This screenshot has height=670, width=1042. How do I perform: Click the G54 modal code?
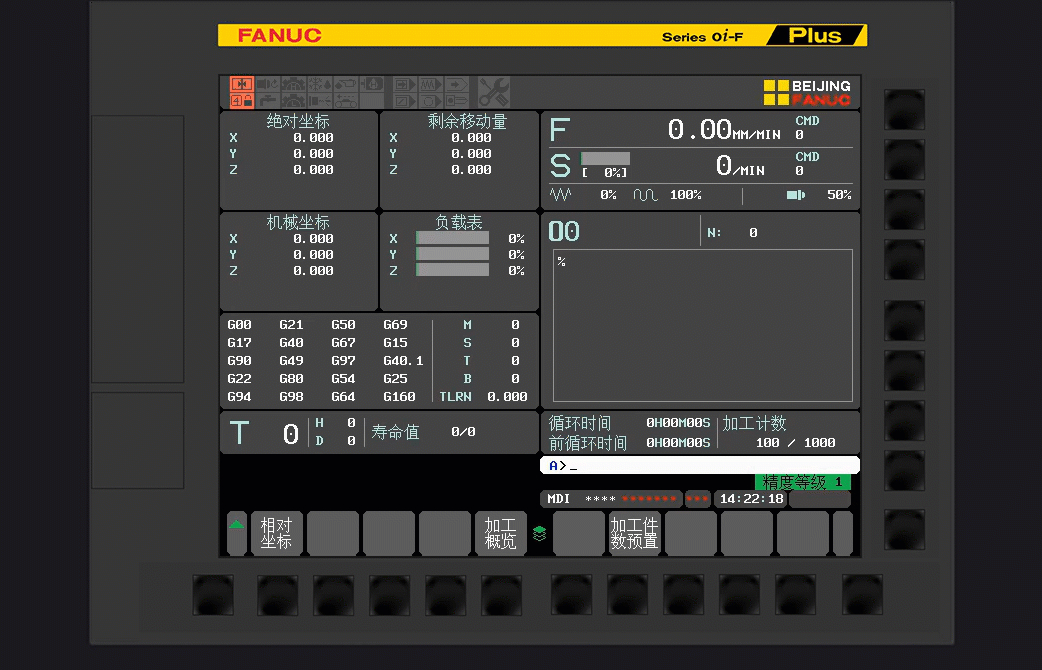(x=343, y=378)
